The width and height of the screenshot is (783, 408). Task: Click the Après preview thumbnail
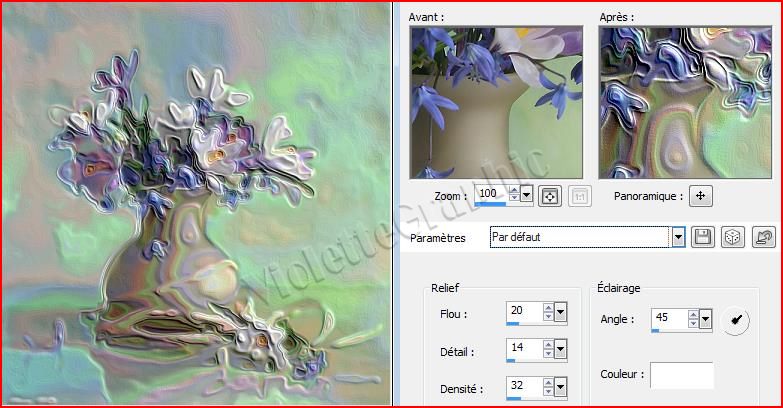(x=685, y=102)
